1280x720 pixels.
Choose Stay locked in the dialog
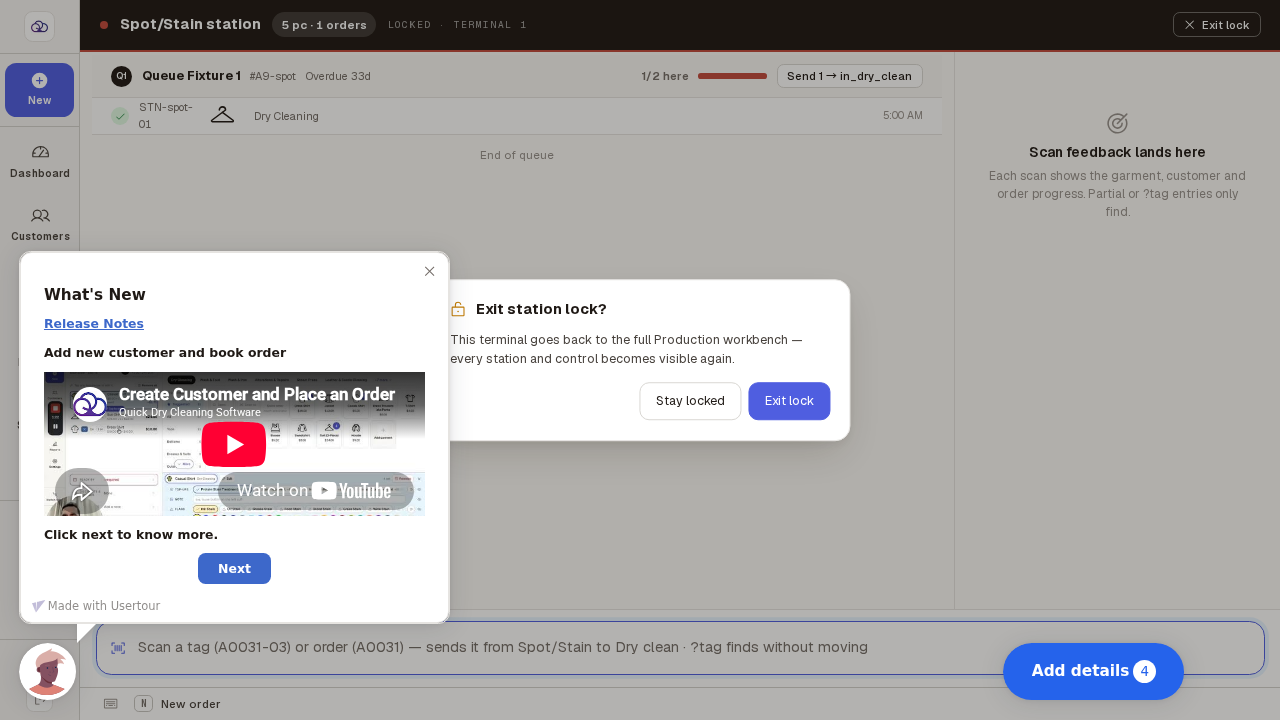point(690,401)
